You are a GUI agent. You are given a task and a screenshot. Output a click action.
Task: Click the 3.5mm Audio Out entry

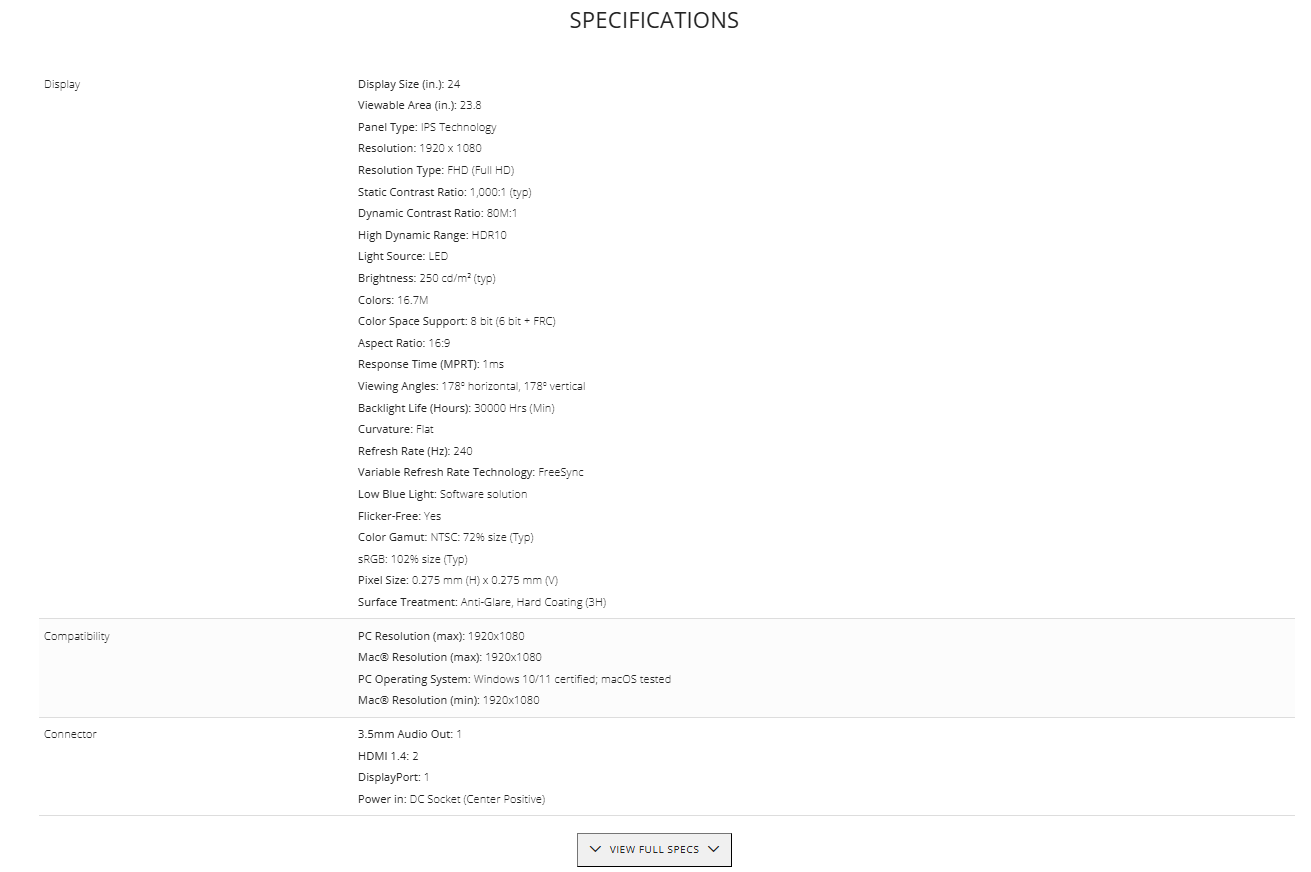click(410, 734)
